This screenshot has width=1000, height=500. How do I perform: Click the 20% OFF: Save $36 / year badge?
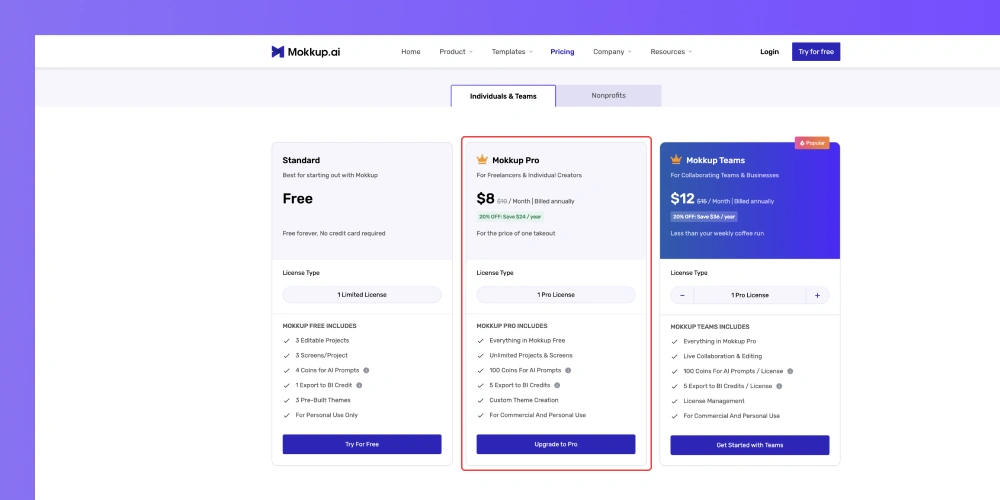coord(704,217)
